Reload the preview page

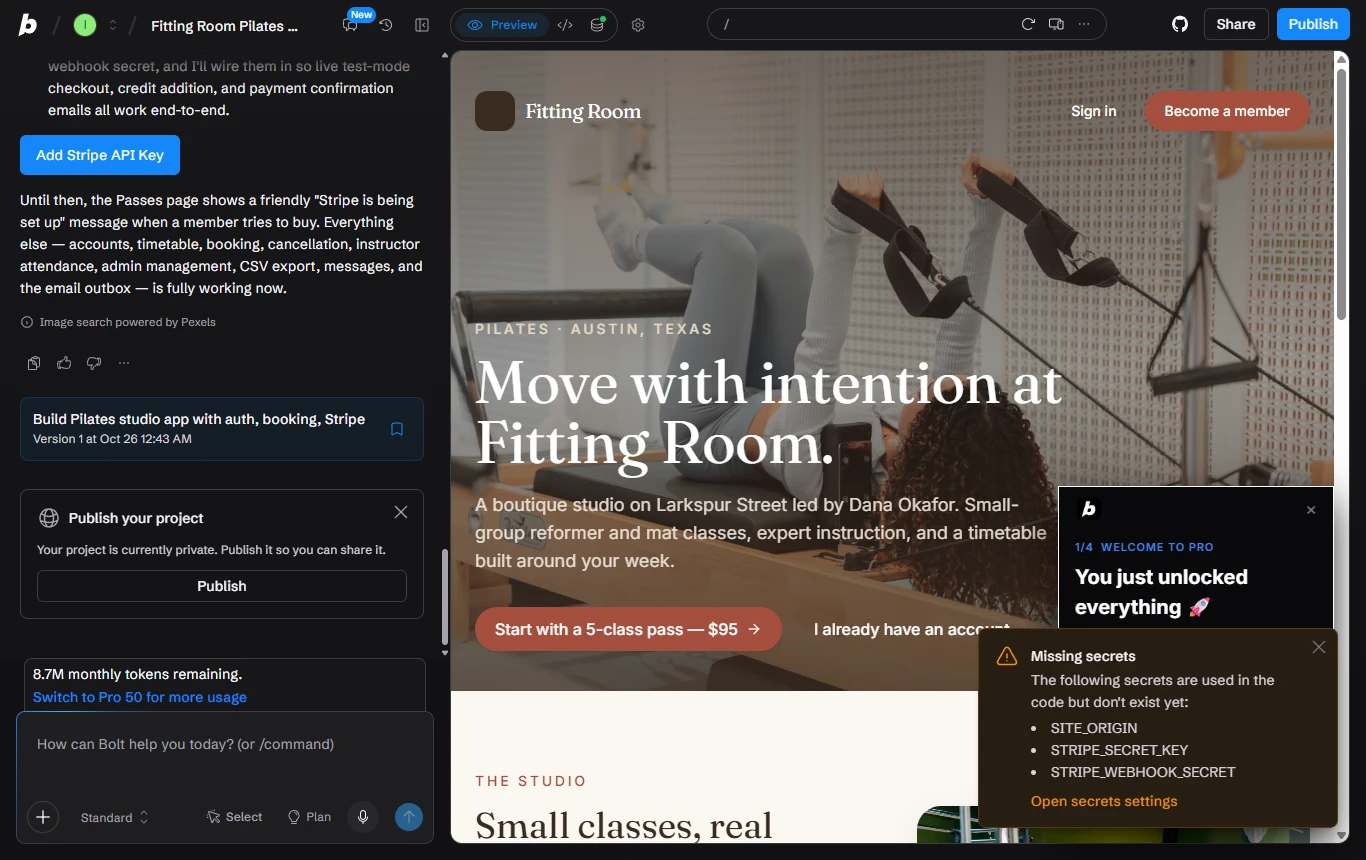(1028, 24)
